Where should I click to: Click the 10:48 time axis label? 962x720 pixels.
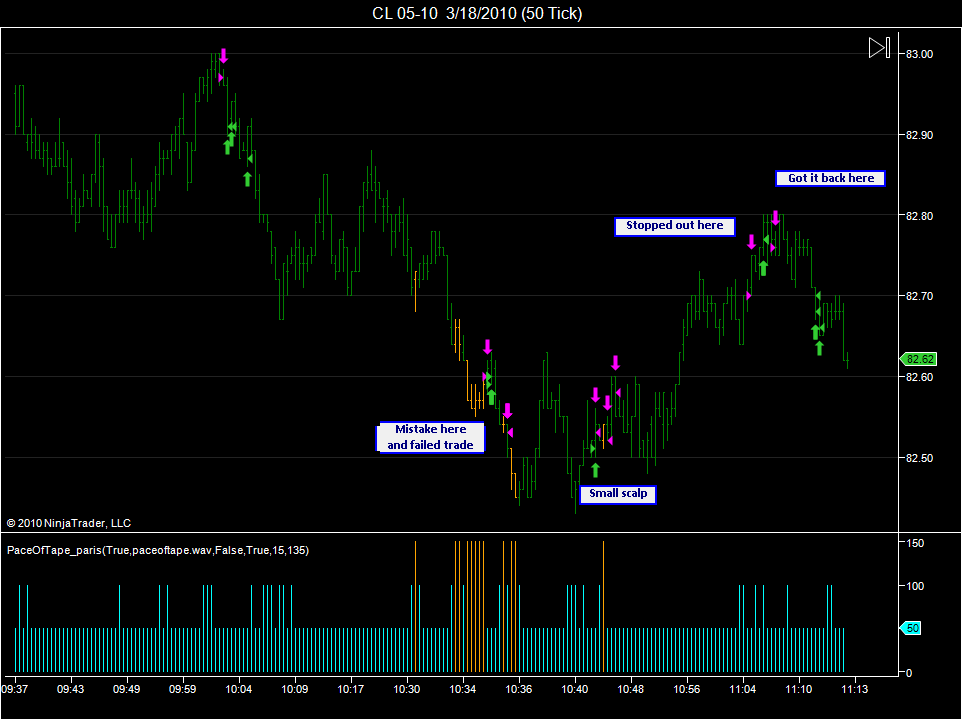click(x=631, y=689)
